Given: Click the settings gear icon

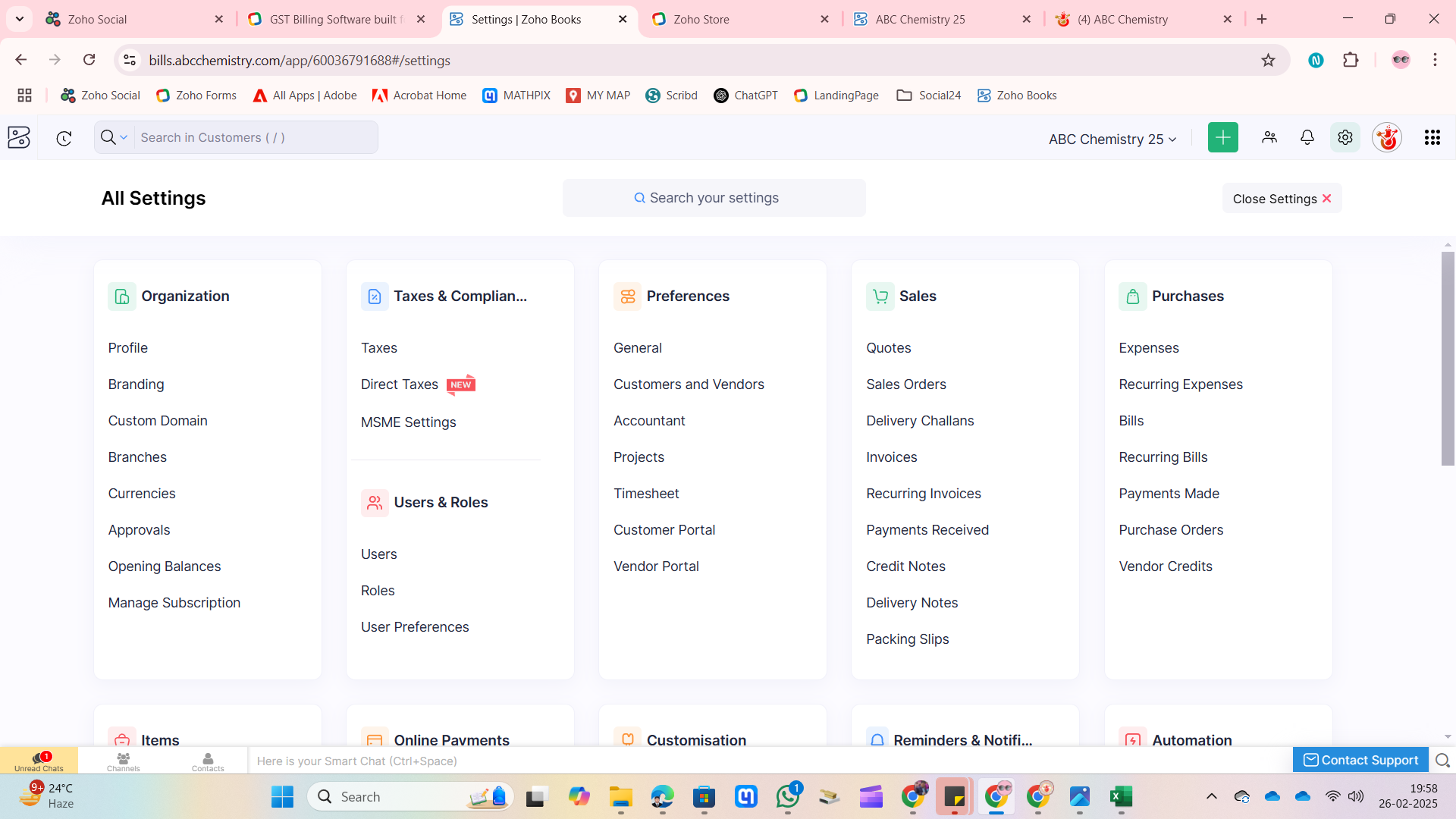Looking at the screenshot, I should 1345,137.
